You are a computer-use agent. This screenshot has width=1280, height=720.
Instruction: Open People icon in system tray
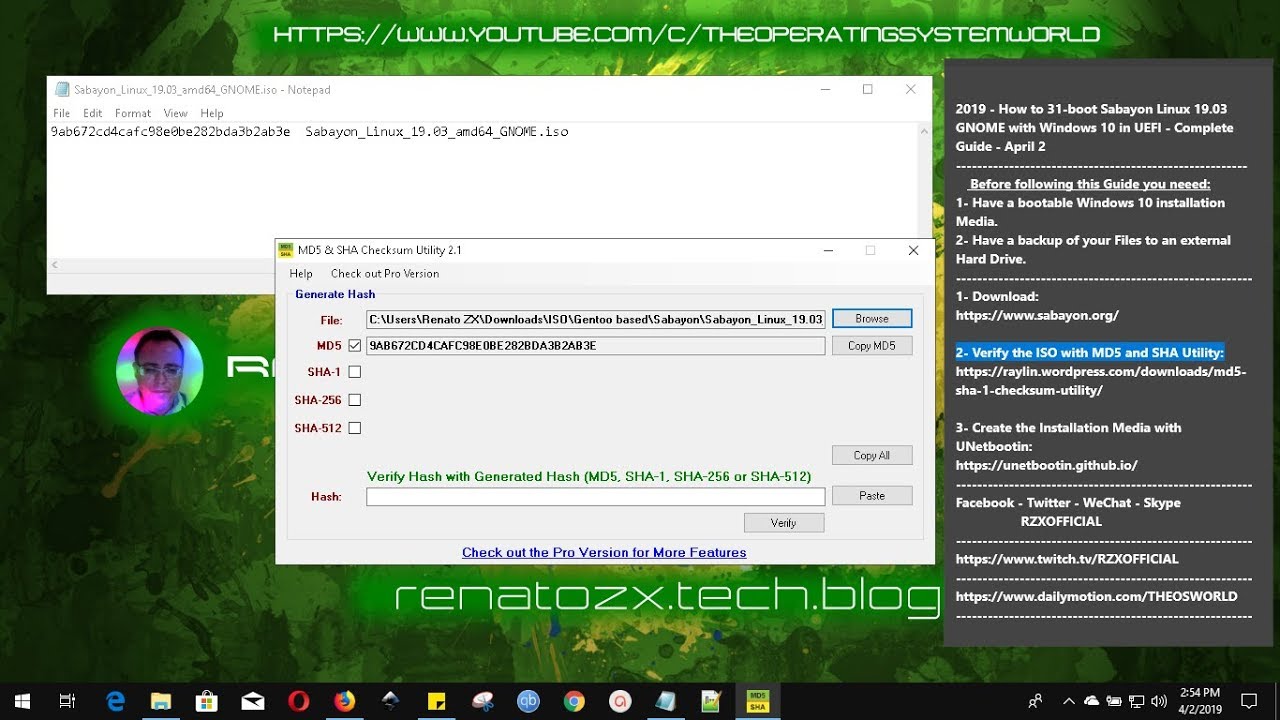click(x=1036, y=701)
